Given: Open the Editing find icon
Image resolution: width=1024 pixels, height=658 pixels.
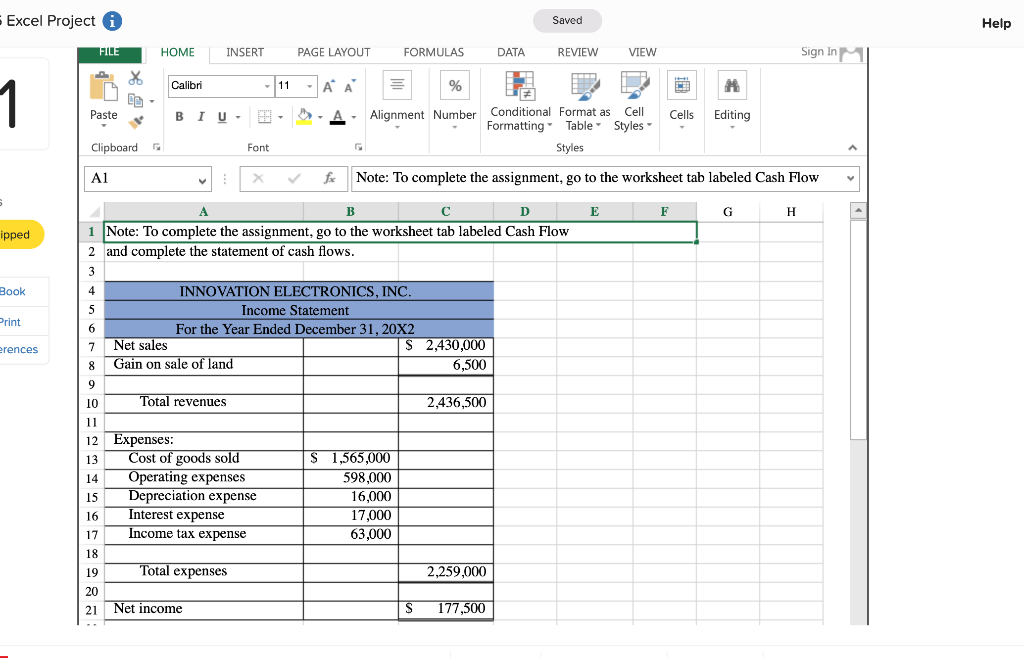Looking at the screenshot, I should coord(731,86).
